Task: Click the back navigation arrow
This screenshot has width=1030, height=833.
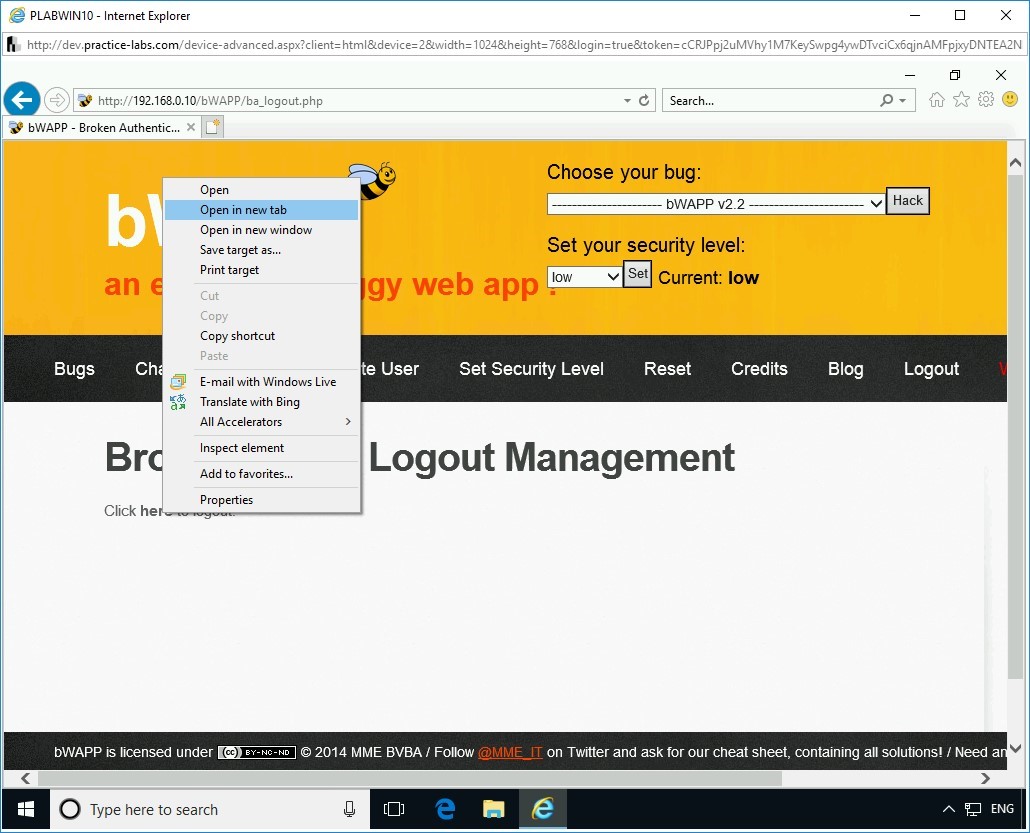Action: [21, 99]
